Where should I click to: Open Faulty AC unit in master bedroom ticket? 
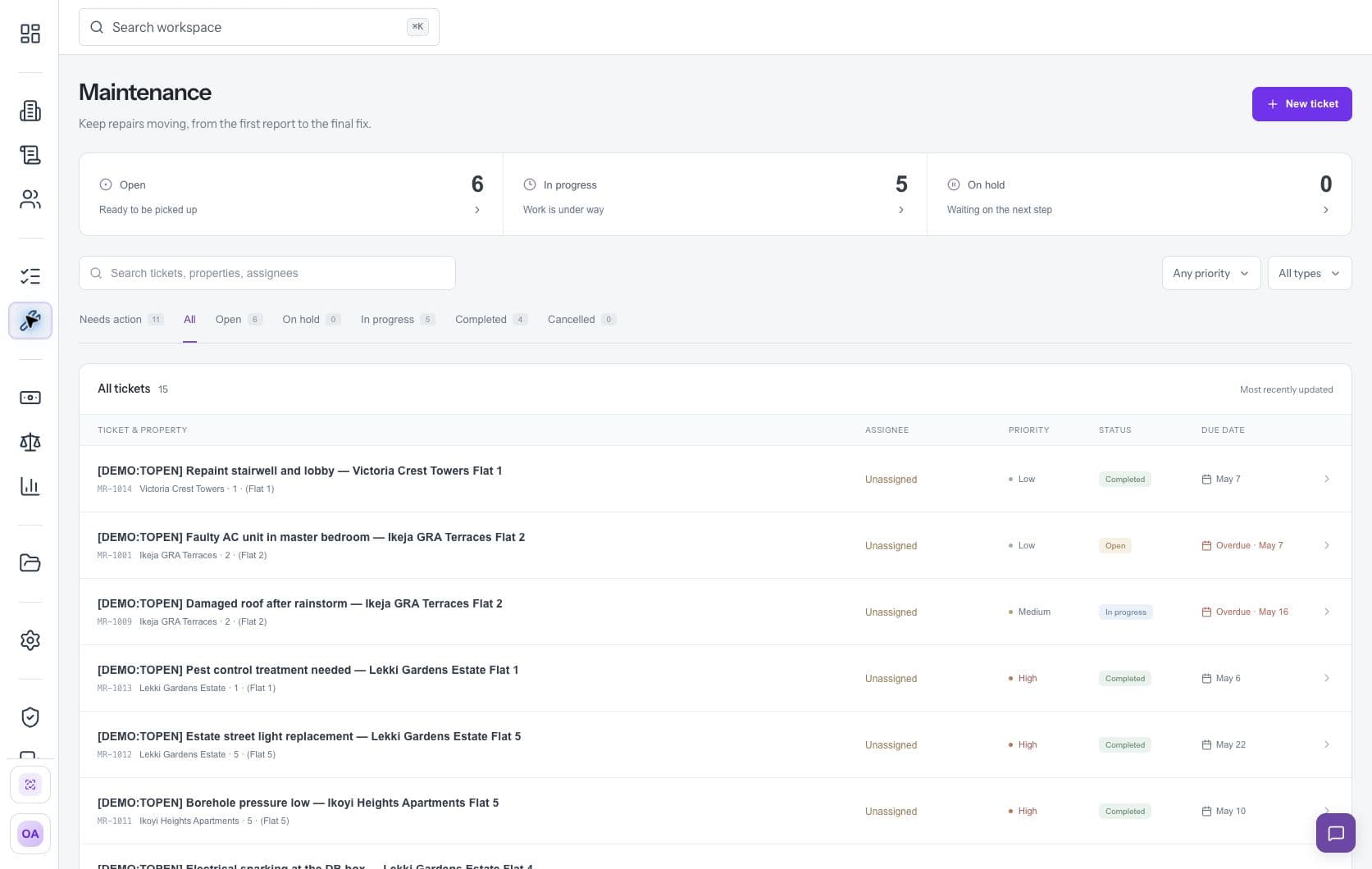click(311, 537)
